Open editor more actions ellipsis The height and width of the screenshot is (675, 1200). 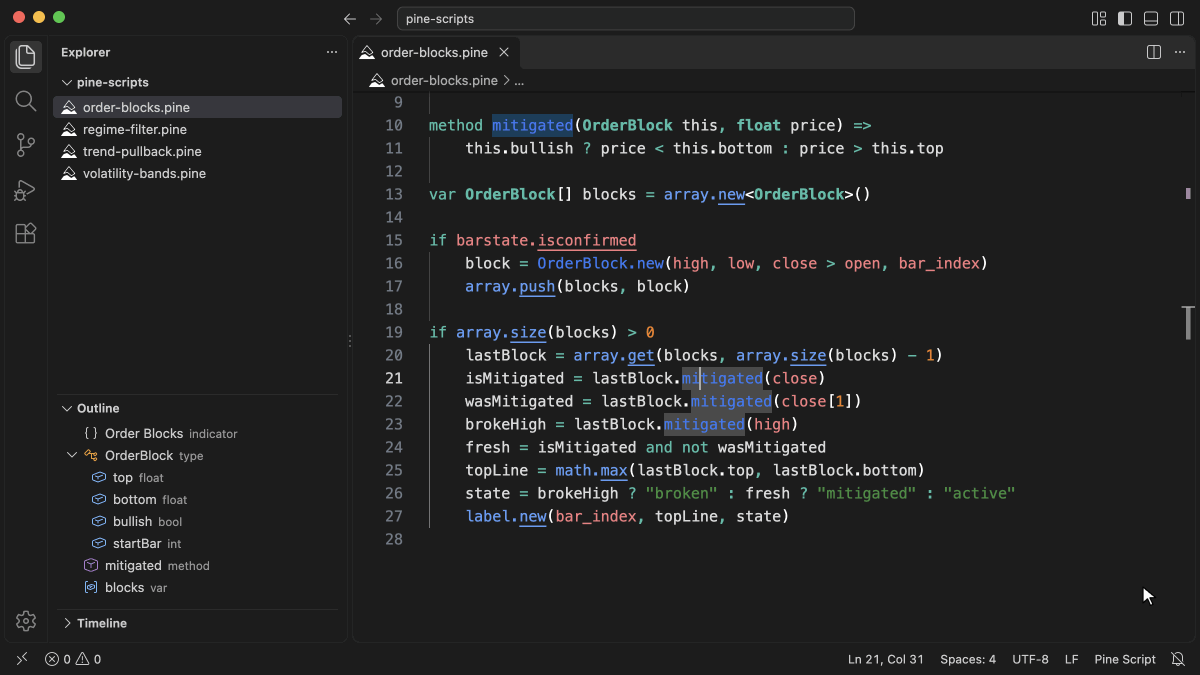coord(1180,52)
